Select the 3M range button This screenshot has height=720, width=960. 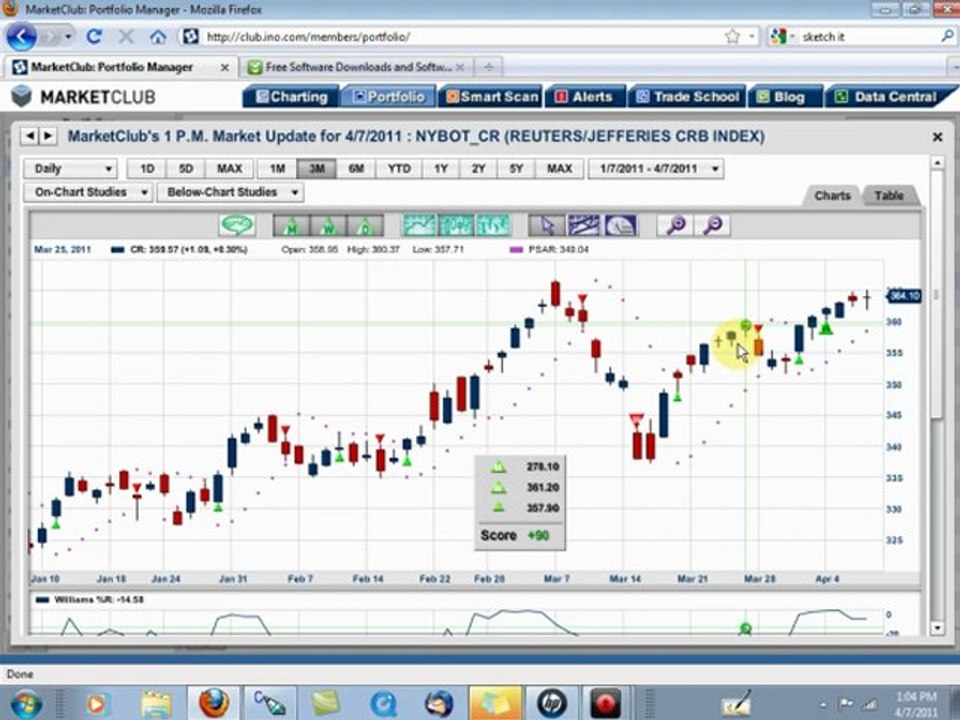317,168
